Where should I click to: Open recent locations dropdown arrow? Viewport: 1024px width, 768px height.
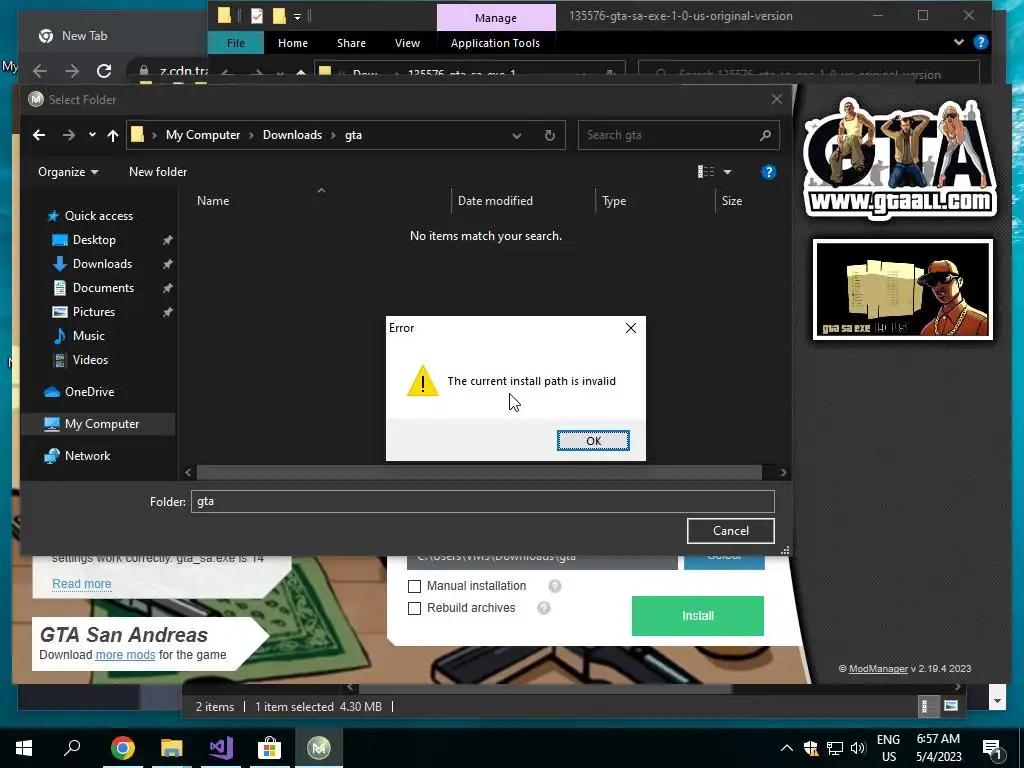coord(92,135)
